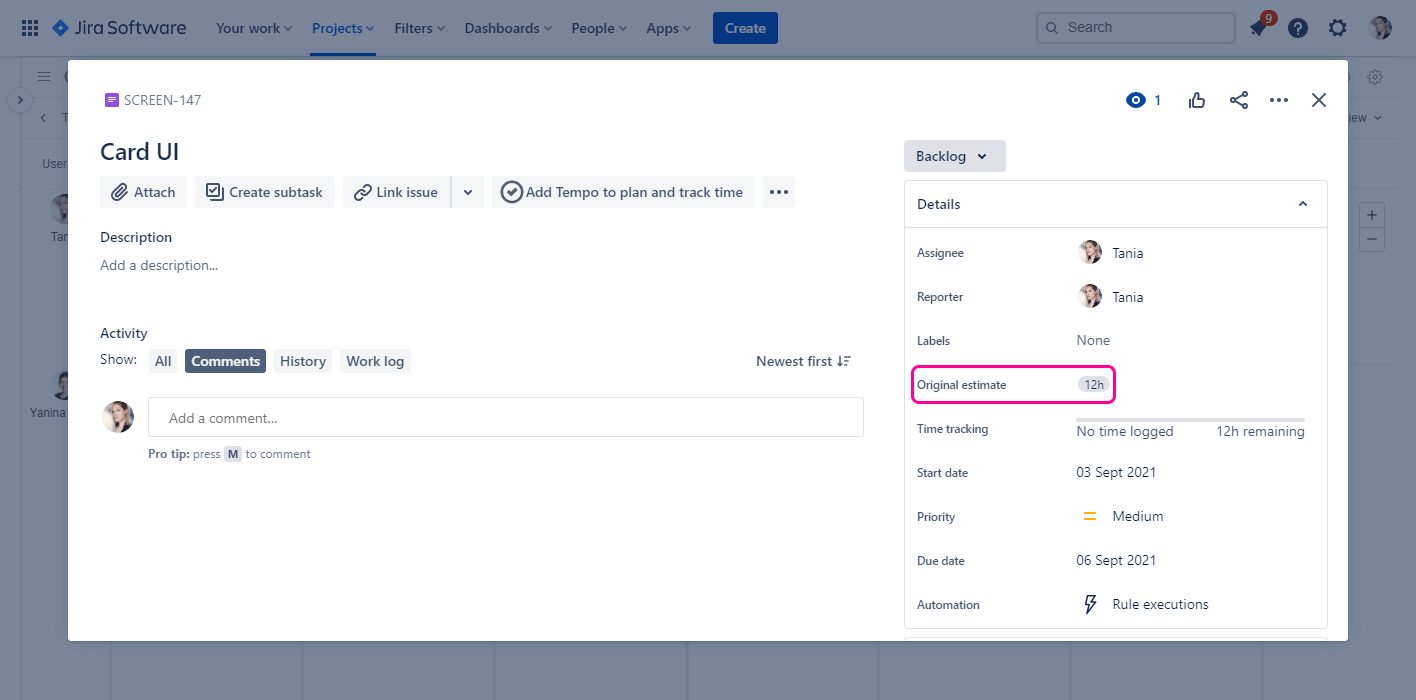Viewport: 1416px width, 700px height.
Task: Create a subtask for Card UI
Action: click(x=265, y=192)
